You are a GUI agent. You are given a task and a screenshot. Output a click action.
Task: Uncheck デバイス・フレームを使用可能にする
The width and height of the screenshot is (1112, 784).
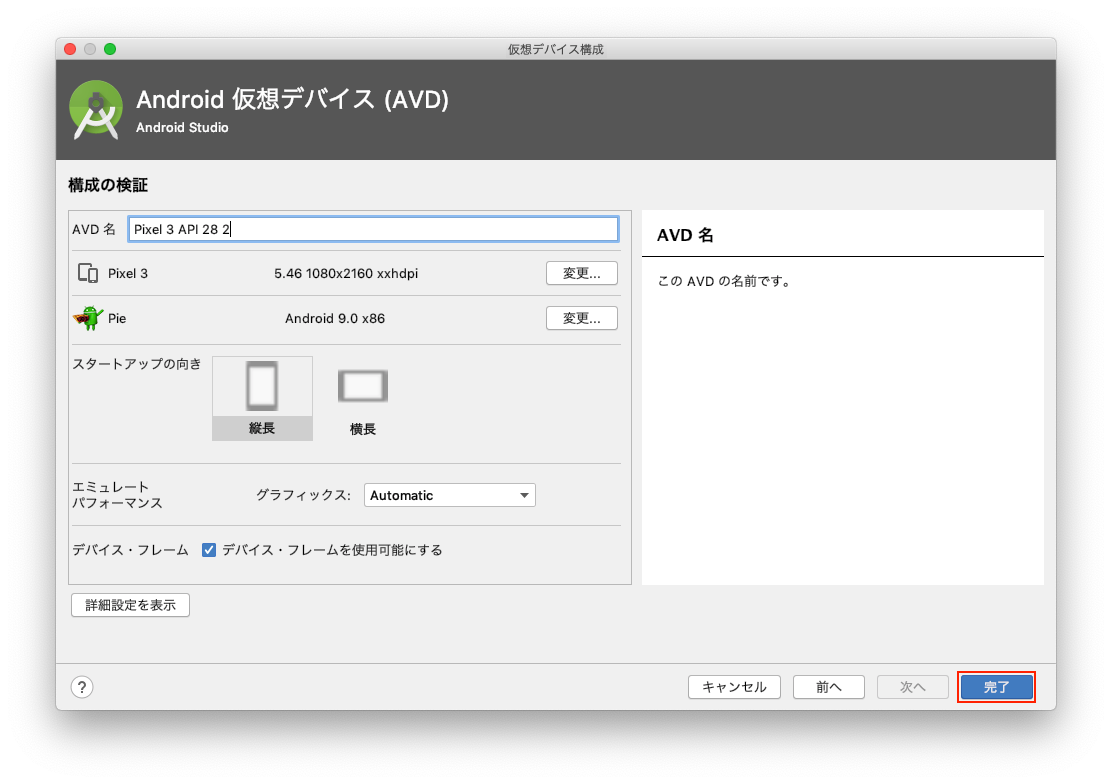coord(208,549)
